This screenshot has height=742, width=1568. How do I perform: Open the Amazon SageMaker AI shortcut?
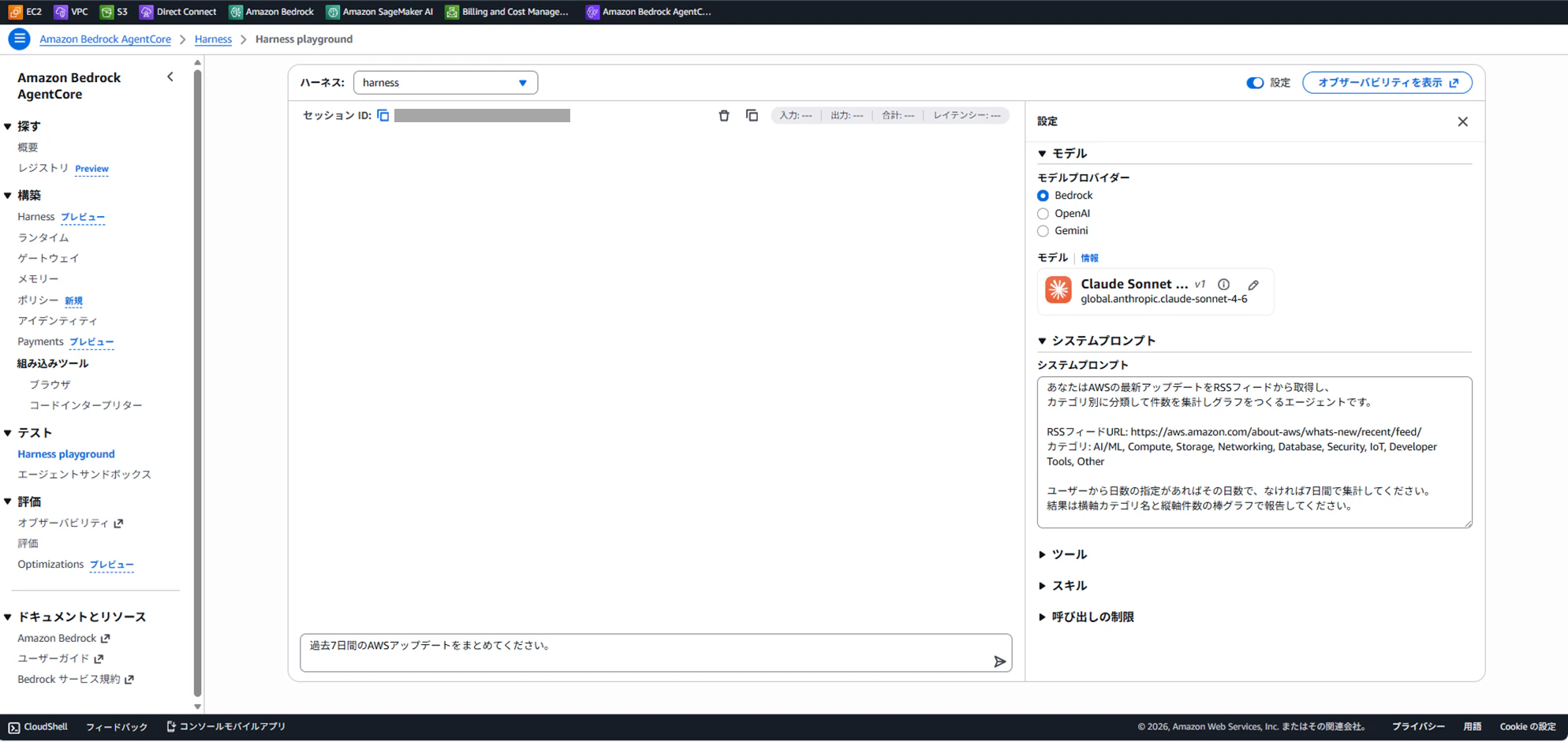pyautogui.click(x=379, y=12)
